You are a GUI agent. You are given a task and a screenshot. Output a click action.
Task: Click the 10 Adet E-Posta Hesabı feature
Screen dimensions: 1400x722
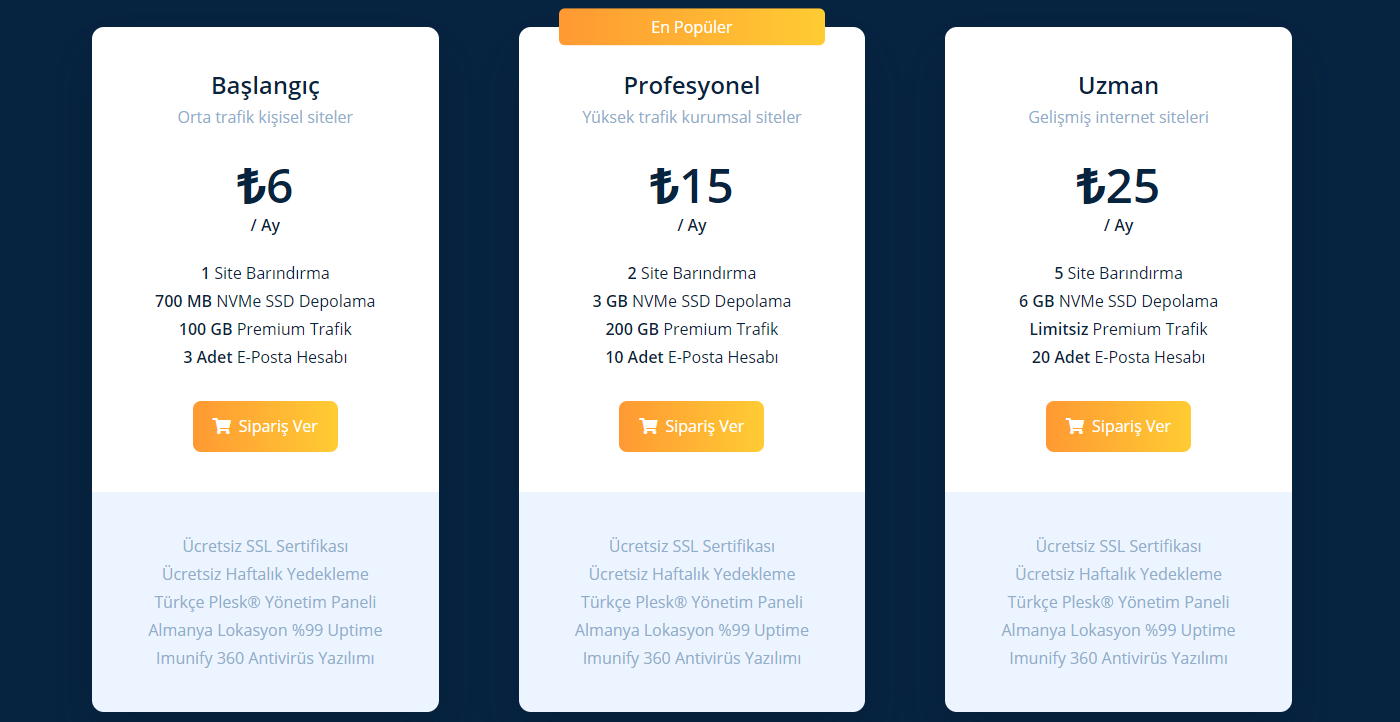click(x=692, y=357)
